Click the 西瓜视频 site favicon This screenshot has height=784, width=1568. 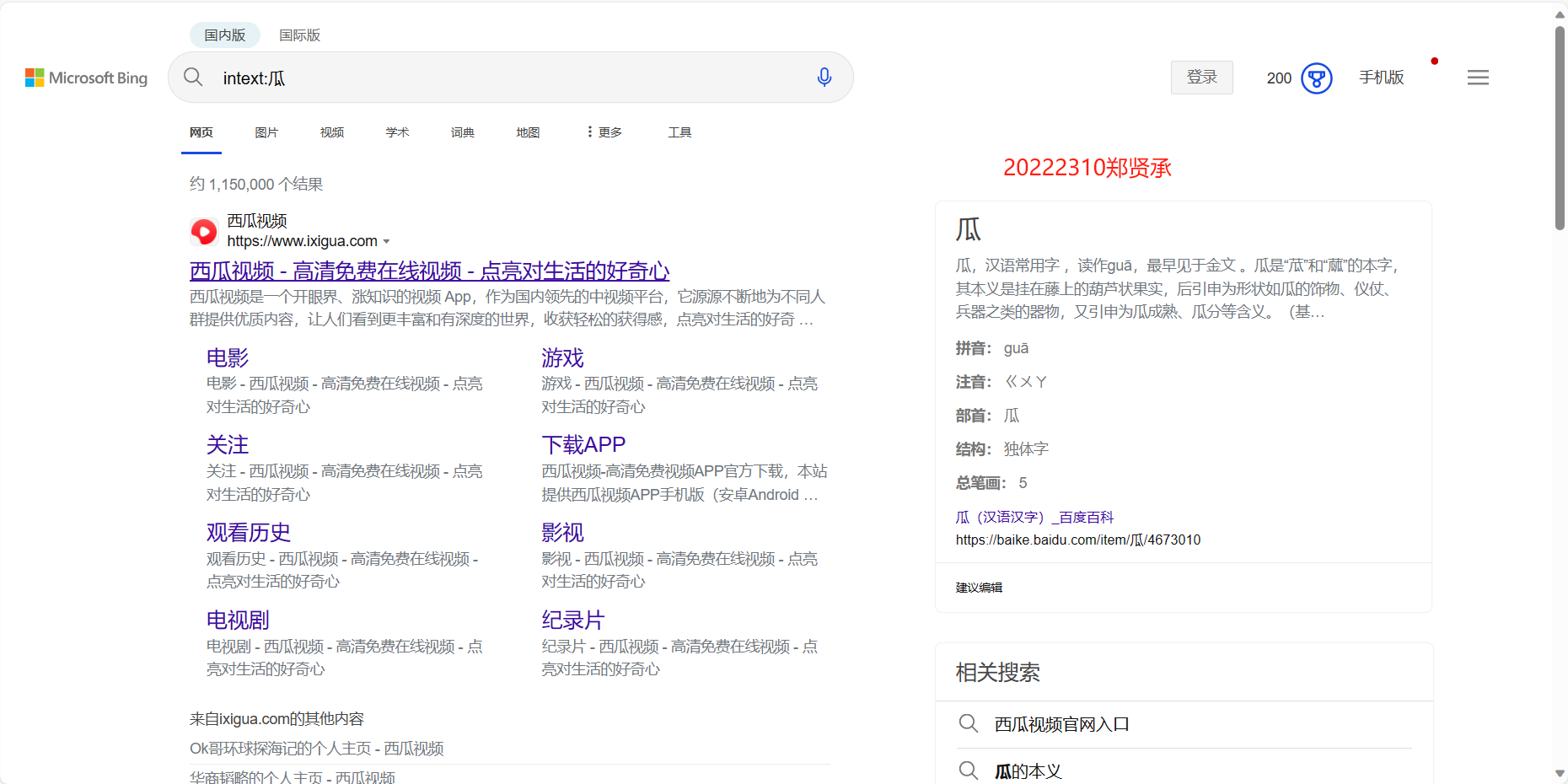(x=204, y=231)
